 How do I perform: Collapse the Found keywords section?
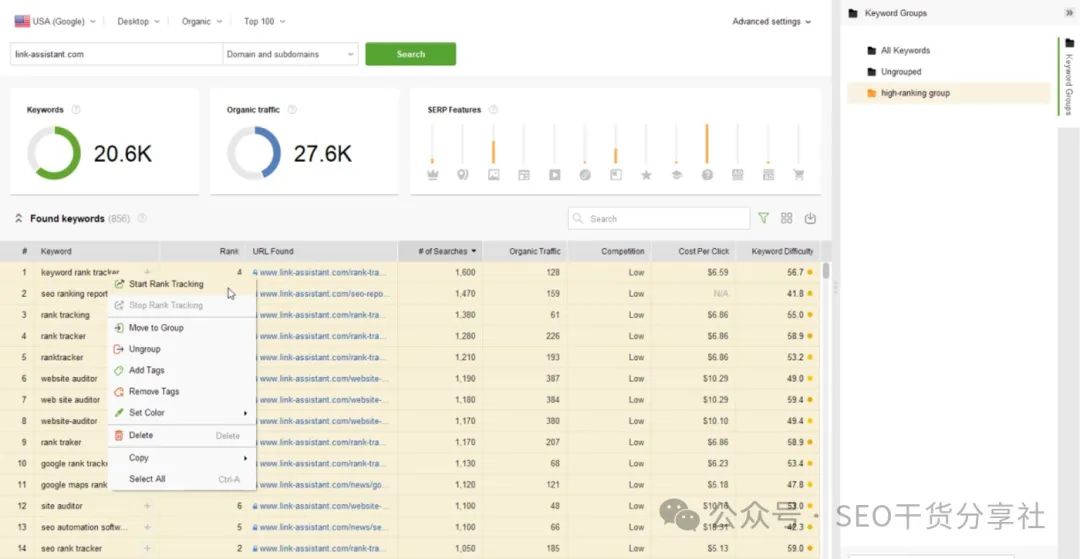click(x=19, y=218)
